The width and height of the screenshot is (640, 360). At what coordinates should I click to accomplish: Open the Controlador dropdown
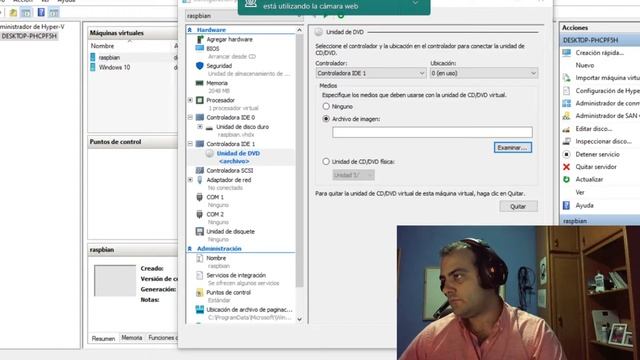pos(371,73)
